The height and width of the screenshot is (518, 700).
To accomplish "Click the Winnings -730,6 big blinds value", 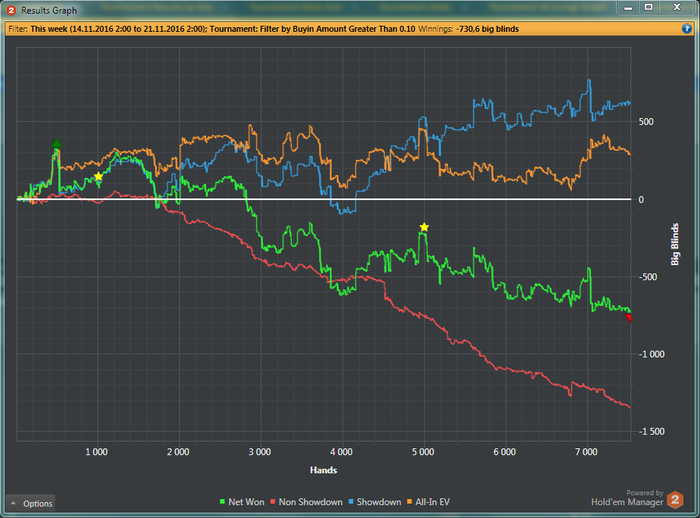I will coord(487,29).
